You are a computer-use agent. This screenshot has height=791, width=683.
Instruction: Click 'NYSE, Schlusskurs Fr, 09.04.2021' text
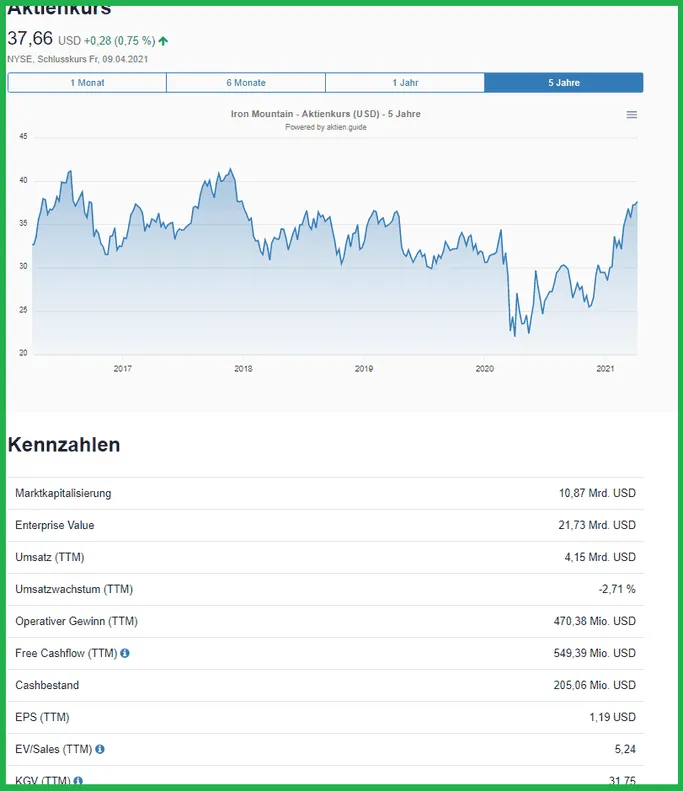click(78, 59)
